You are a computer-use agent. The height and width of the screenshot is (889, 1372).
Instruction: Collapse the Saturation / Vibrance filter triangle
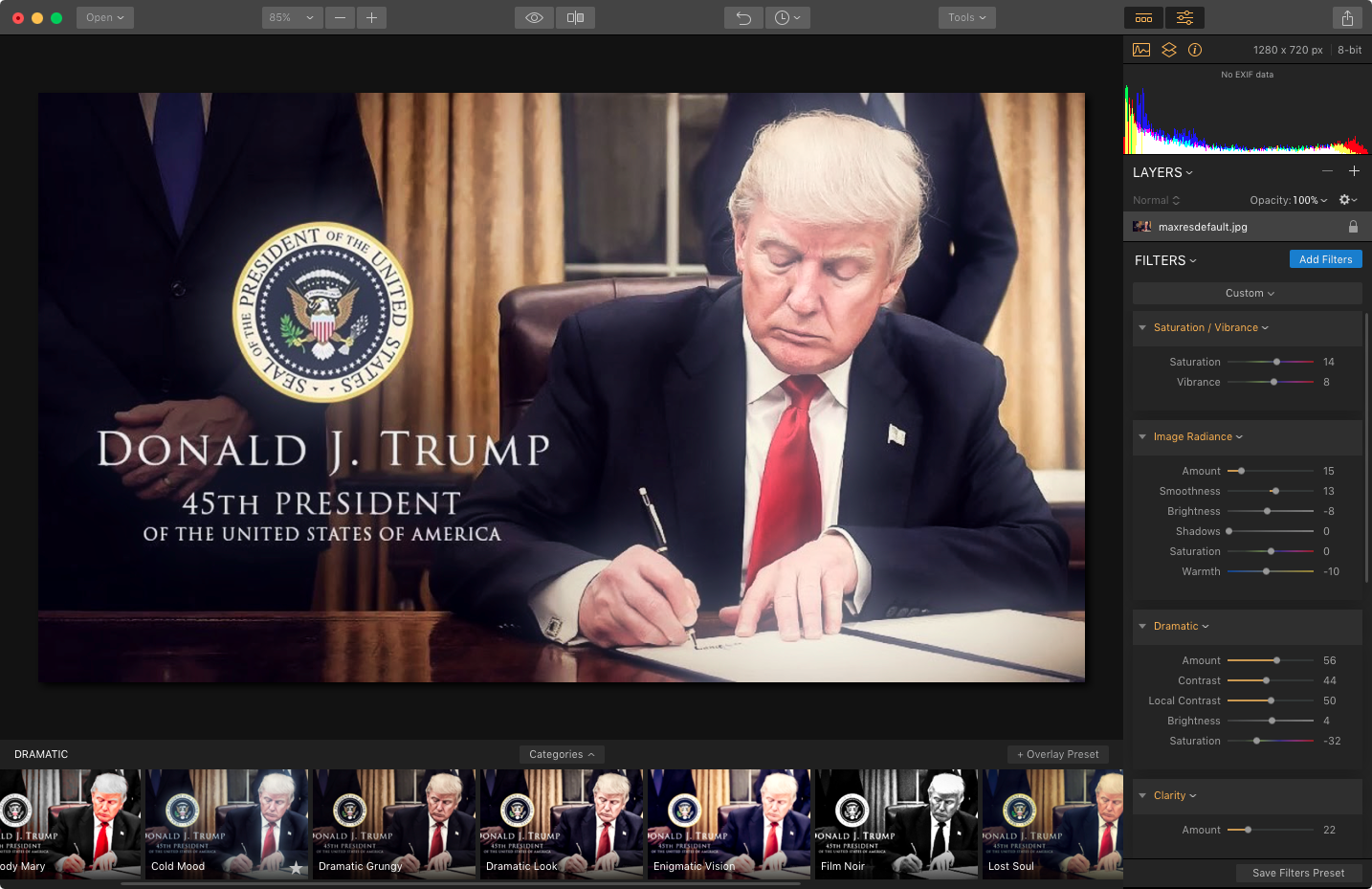(x=1142, y=327)
